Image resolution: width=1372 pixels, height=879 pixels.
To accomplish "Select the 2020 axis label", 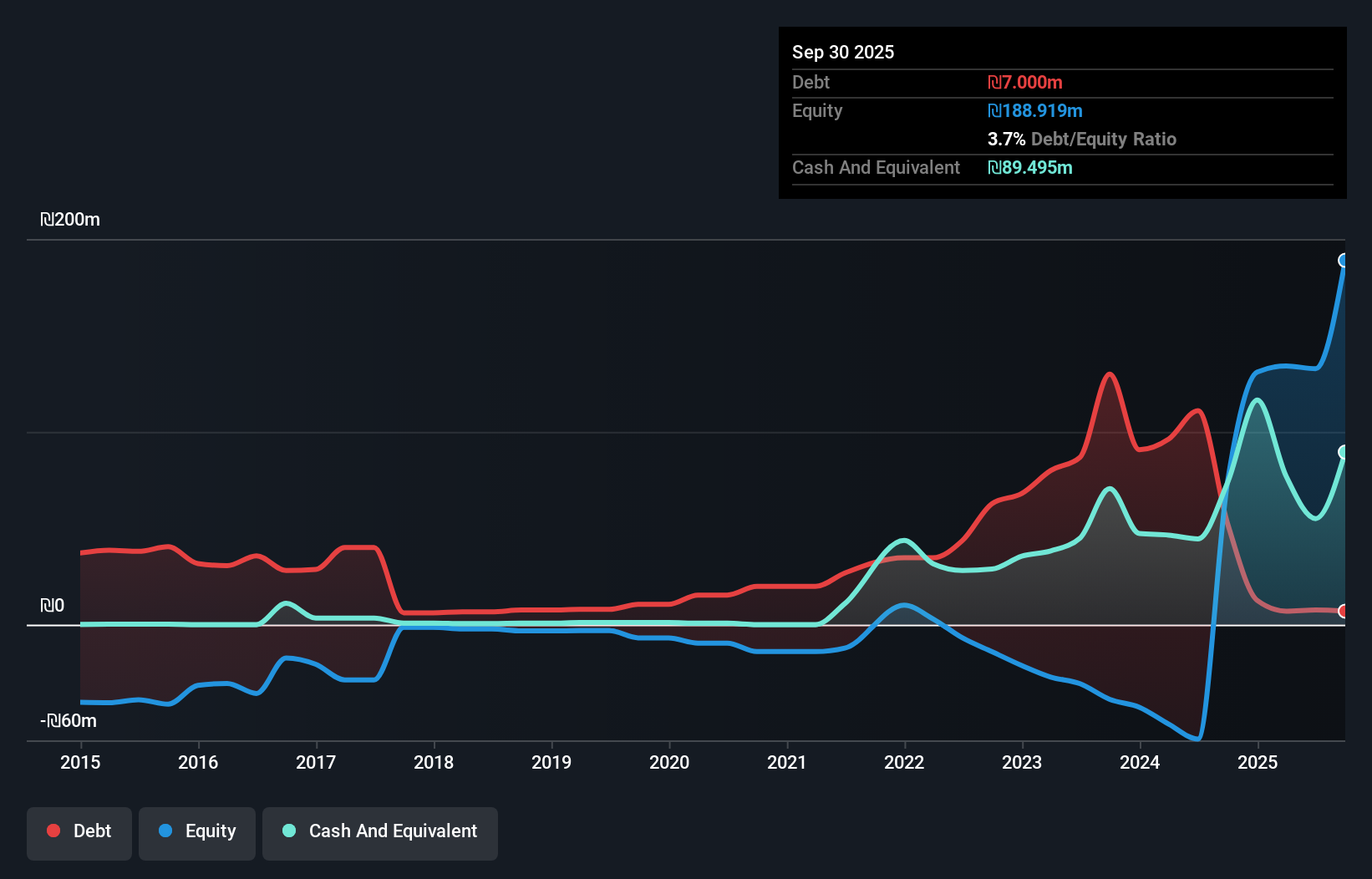I will pos(668,762).
